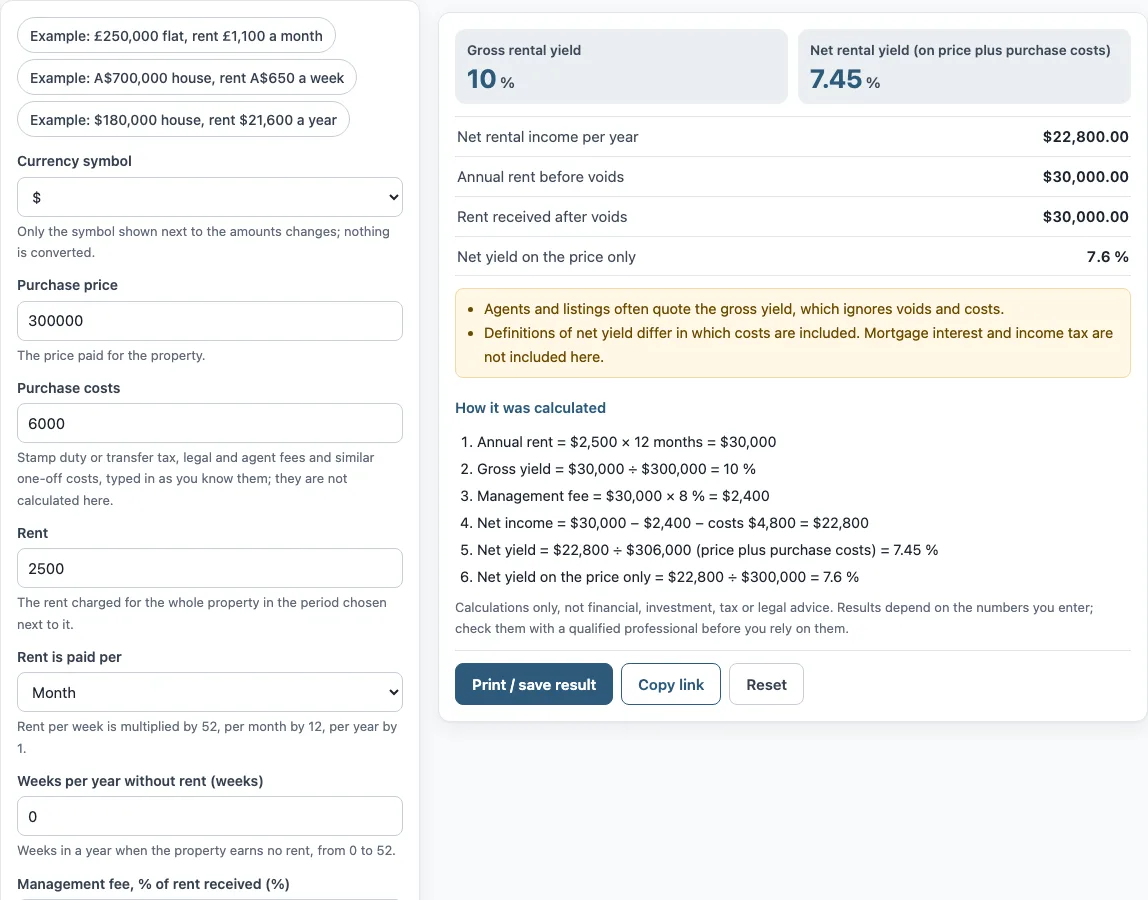
Task: Click step 2 Gross yield calculation line
Action: (x=616, y=469)
